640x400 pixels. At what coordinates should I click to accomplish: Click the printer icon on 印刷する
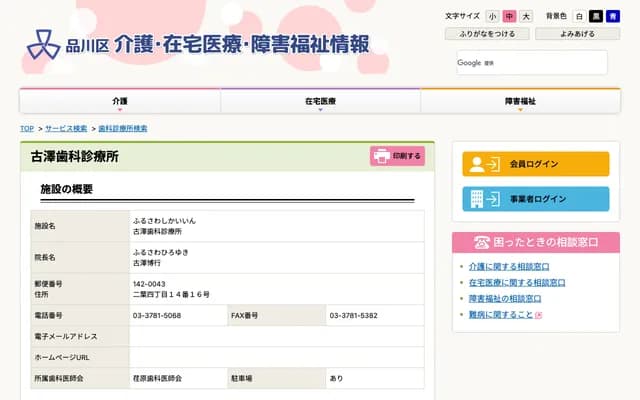point(381,156)
